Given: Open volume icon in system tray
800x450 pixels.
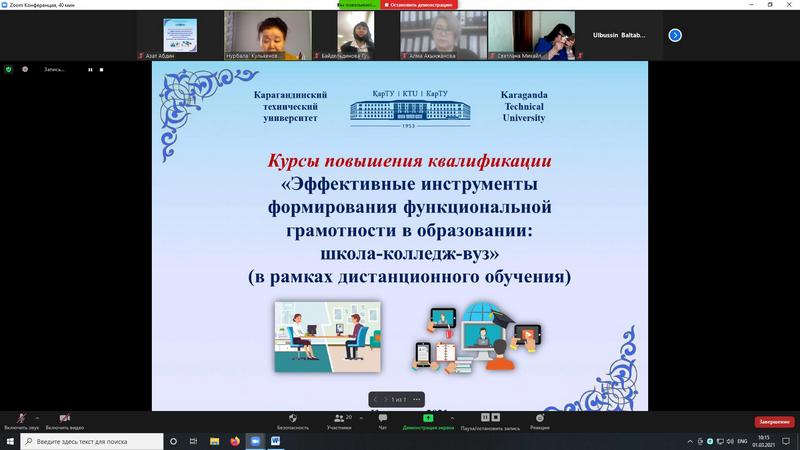Looking at the screenshot, I should [x=730, y=441].
